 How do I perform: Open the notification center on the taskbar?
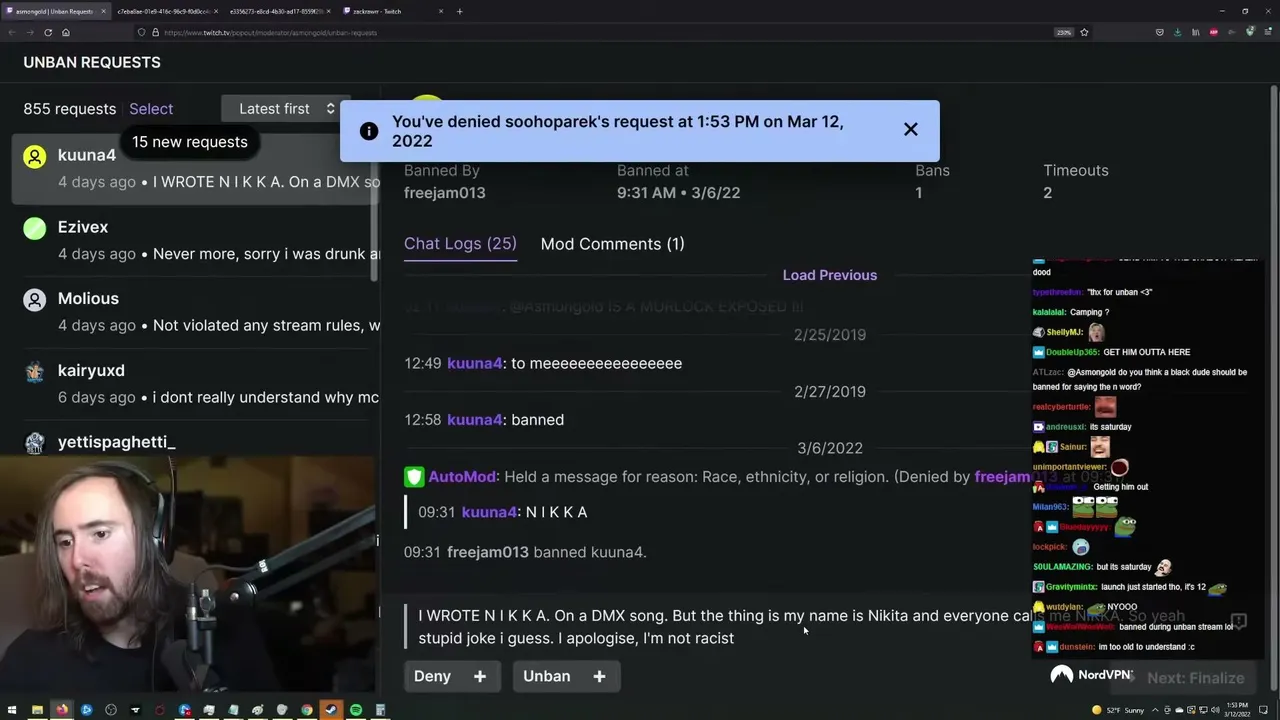pyautogui.click(x=1264, y=710)
